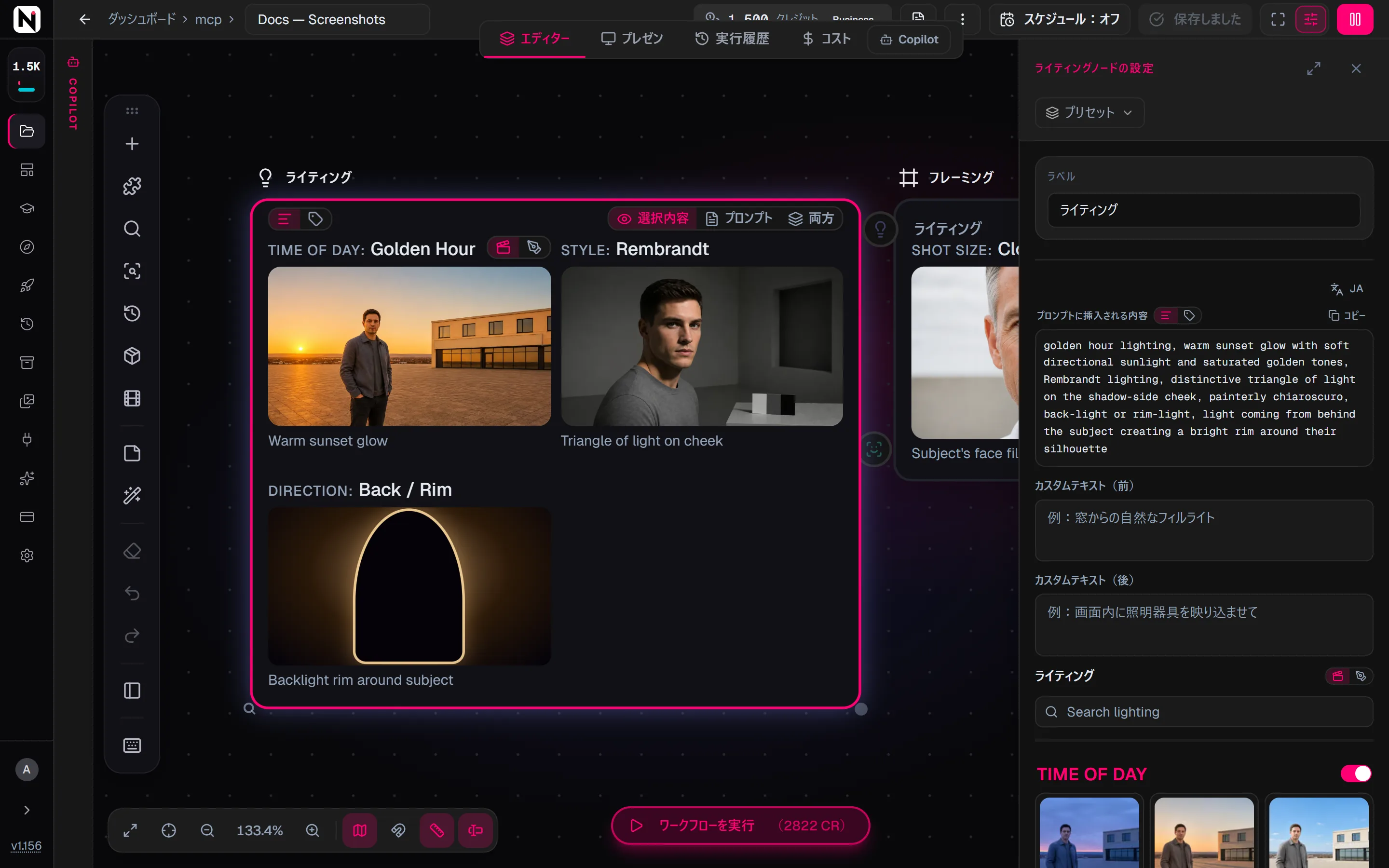Click the zoom in magnifier icon
Image resolution: width=1389 pixels, height=868 pixels.
pos(312,830)
